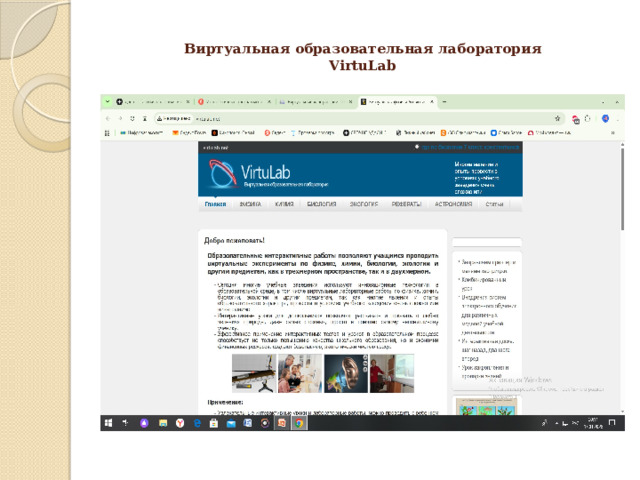Click the browser forward arrow
This screenshot has width=640, height=480.
tap(120, 118)
